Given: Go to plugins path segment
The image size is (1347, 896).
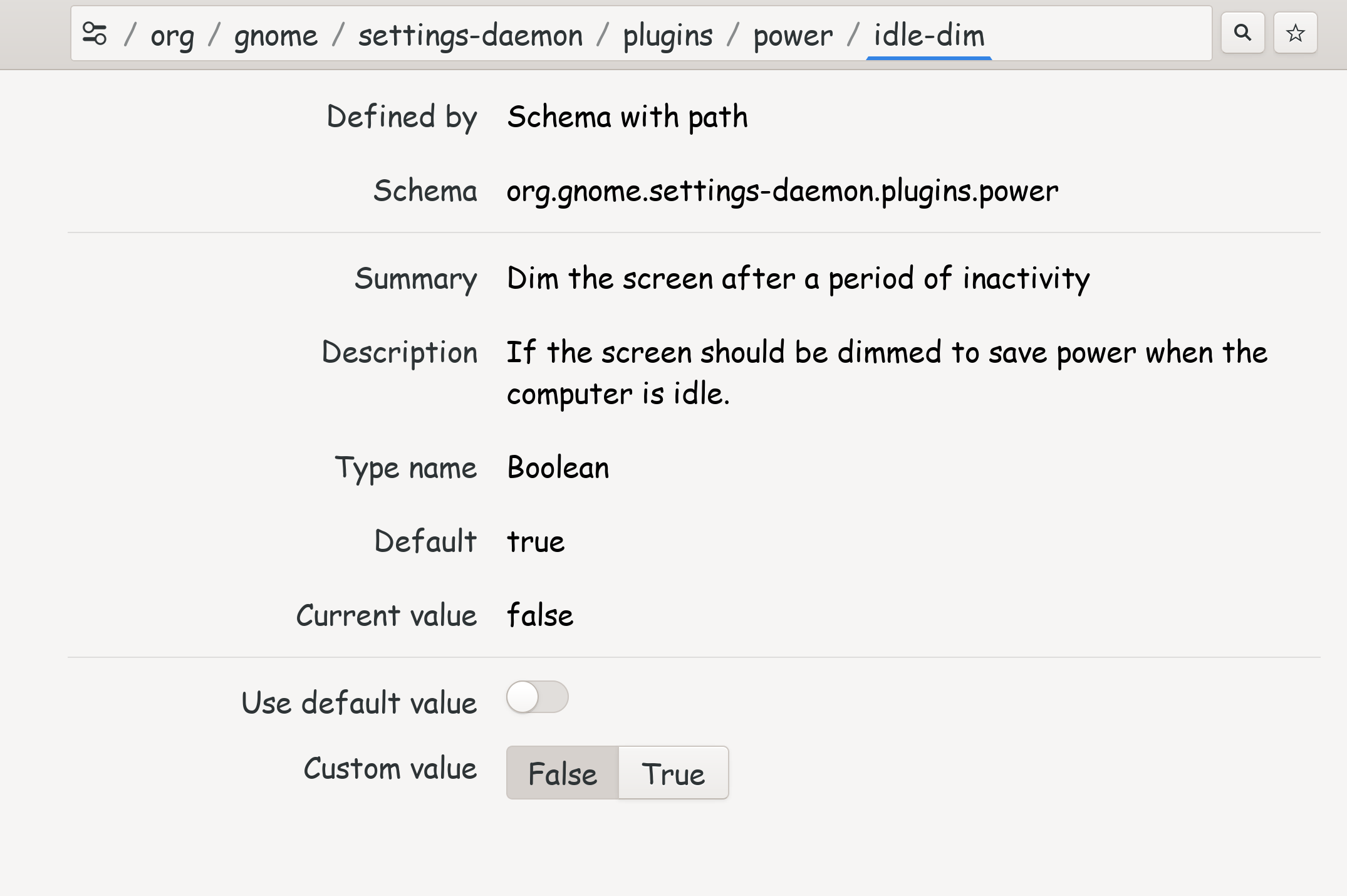Looking at the screenshot, I should (x=667, y=35).
